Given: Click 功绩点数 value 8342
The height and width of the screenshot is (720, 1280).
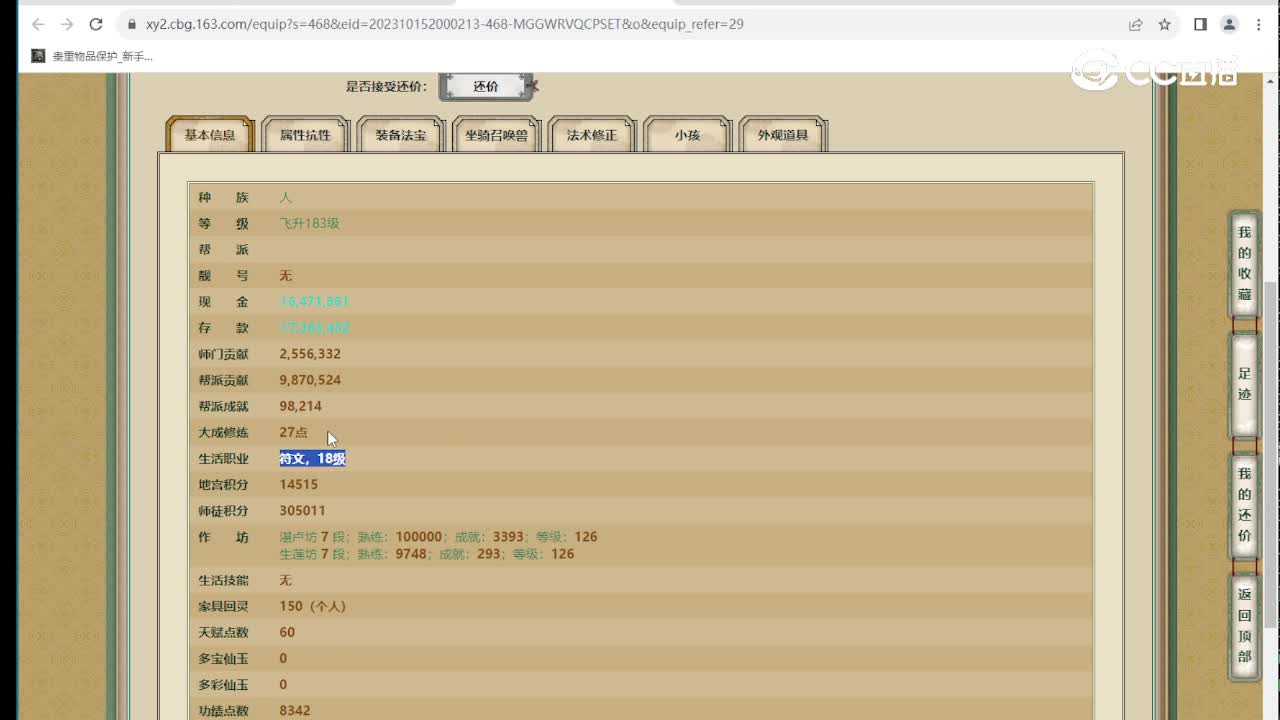Looking at the screenshot, I should pyautogui.click(x=295, y=710).
